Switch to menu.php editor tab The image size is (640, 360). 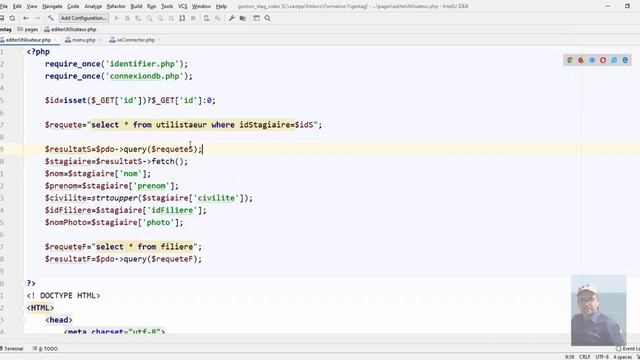pyautogui.click(x=83, y=40)
